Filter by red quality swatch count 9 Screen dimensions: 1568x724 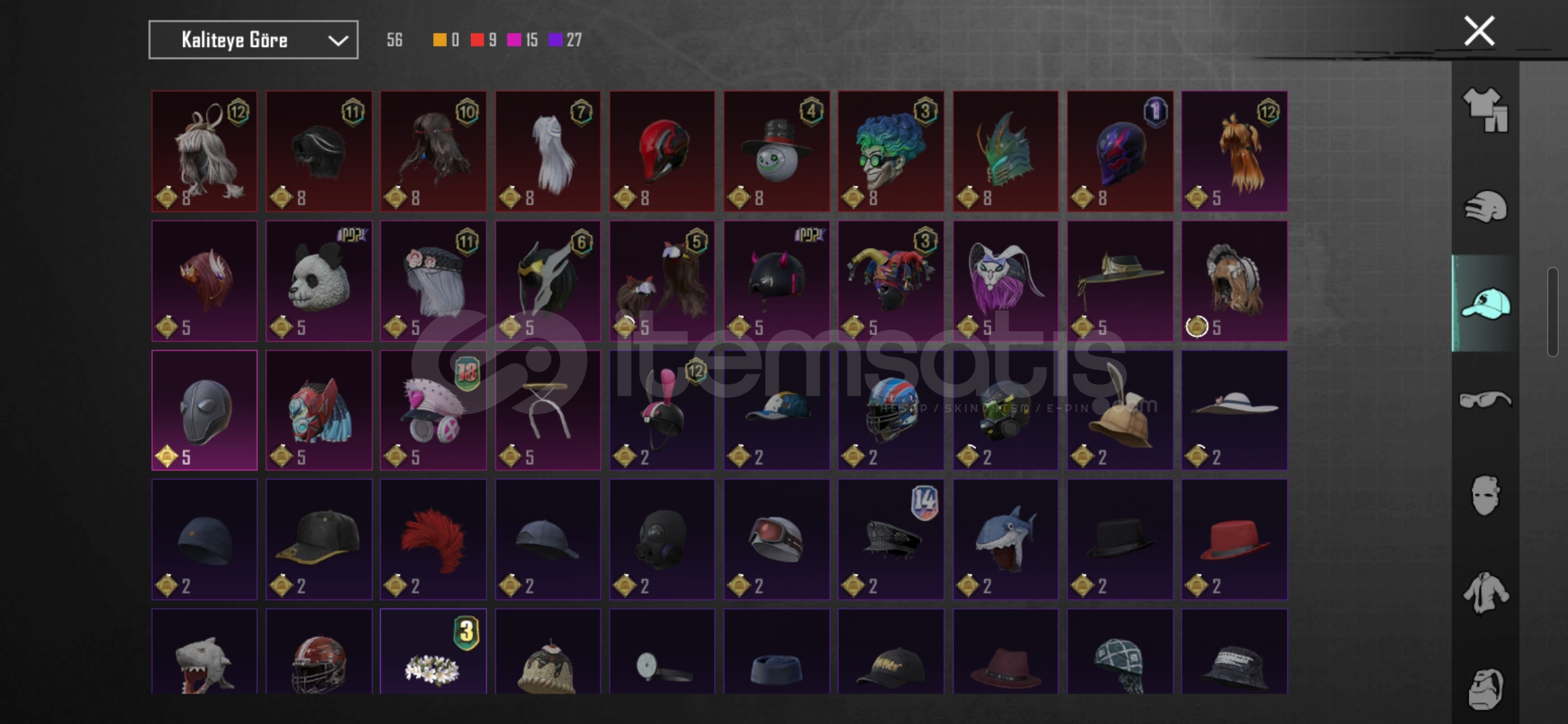click(477, 40)
